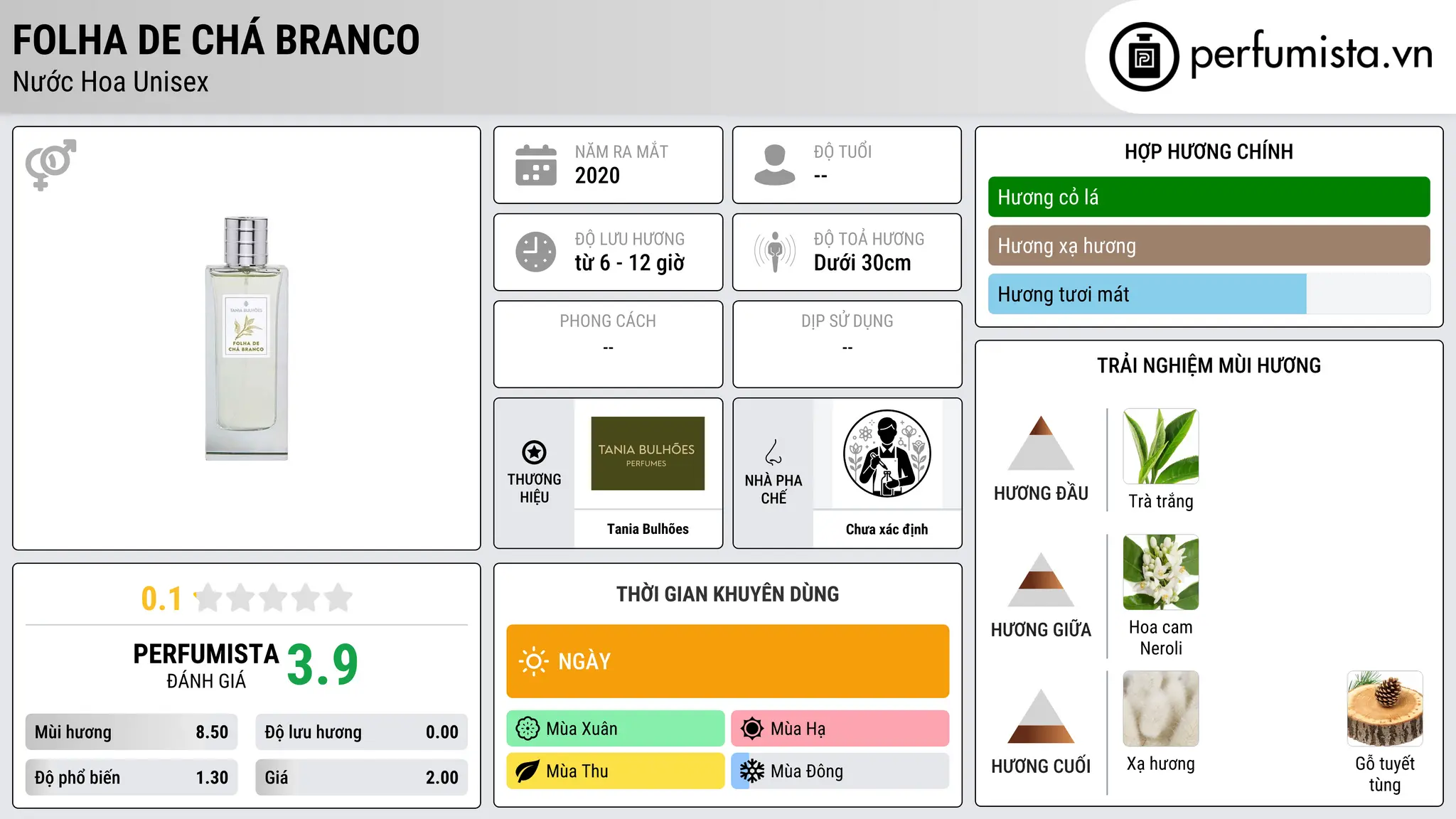Screen dimensions: 1456x819
Task: Click the Mùi hương 8.50 score row
Action: click(x=132, y=732)
